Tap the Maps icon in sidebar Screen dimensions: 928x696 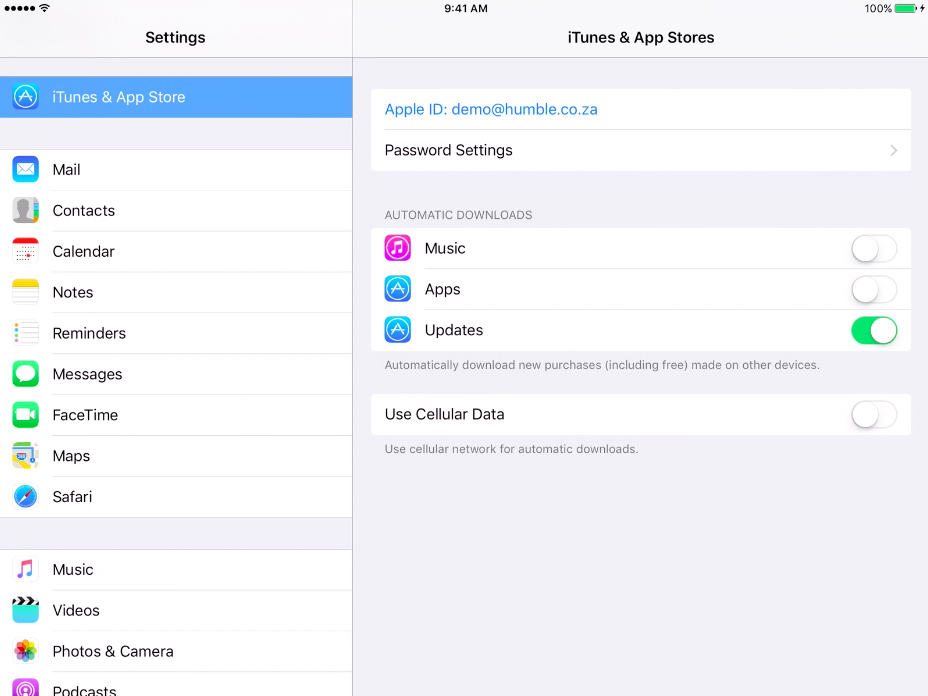pyautogui.click(x=25, y=455)
